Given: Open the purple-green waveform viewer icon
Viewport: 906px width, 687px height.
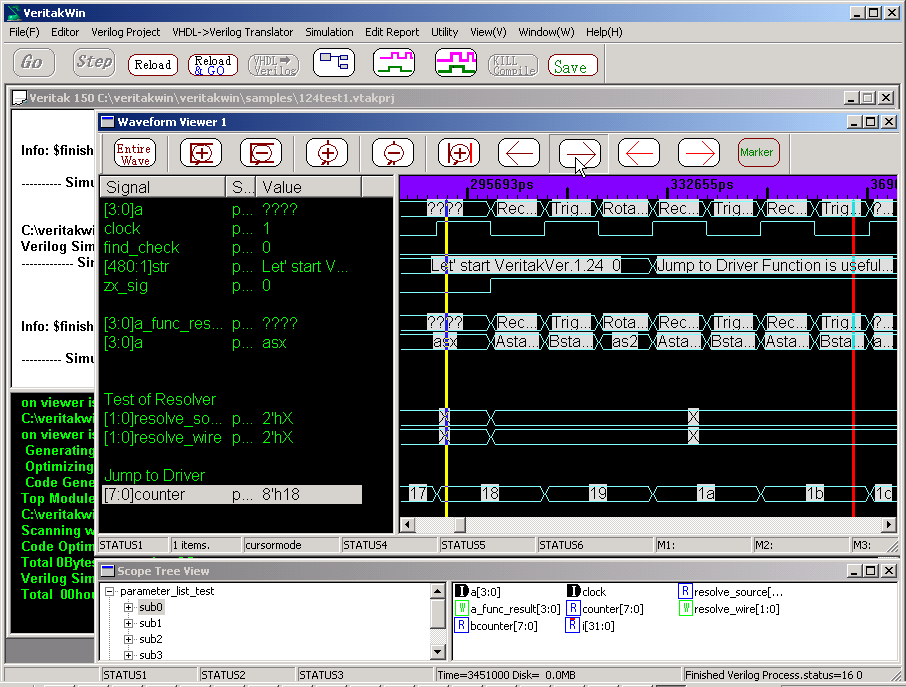Looking at the screenshot, I should point(393,62).
